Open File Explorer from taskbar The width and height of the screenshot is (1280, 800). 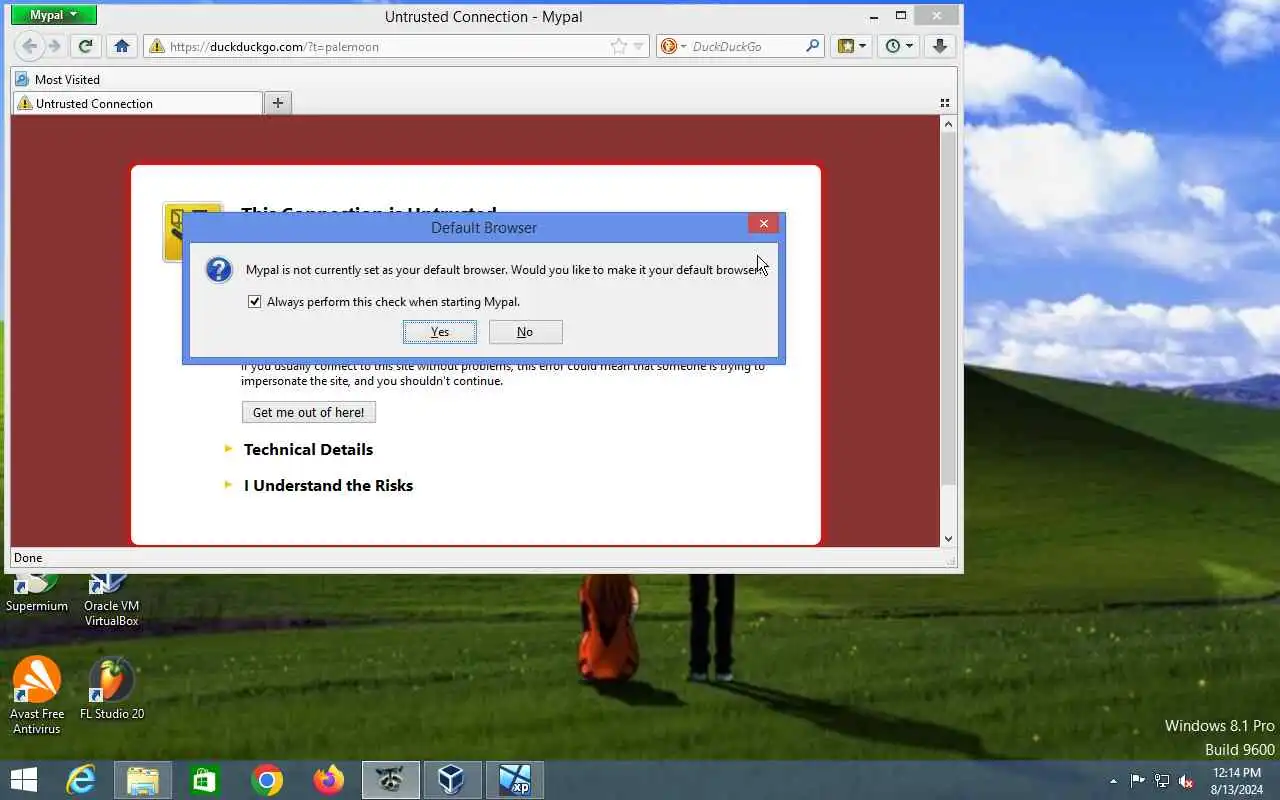coord(143,780)
